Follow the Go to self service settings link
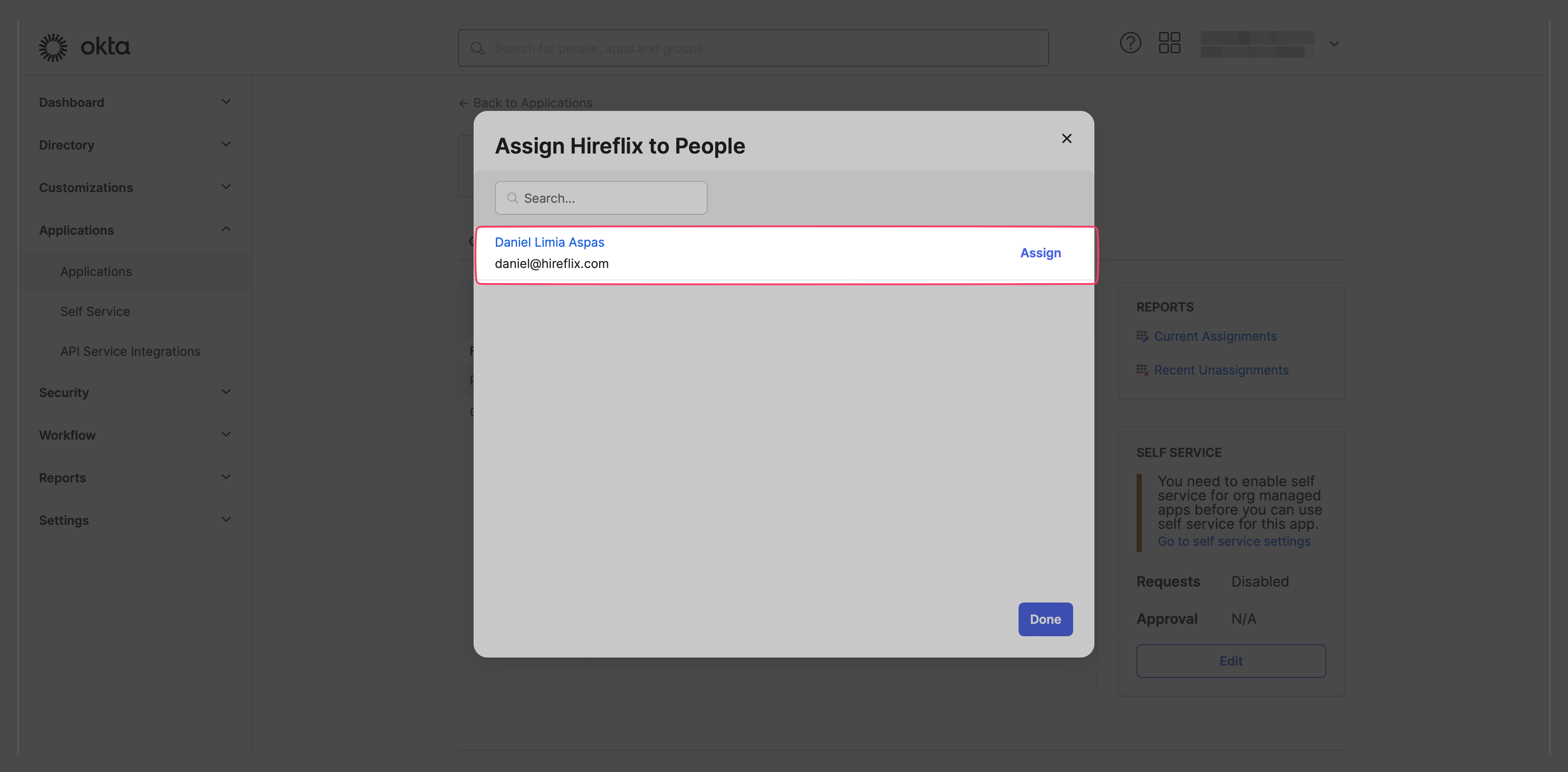This screenshot has width=1568, height=772. (x=1234, y=541)
